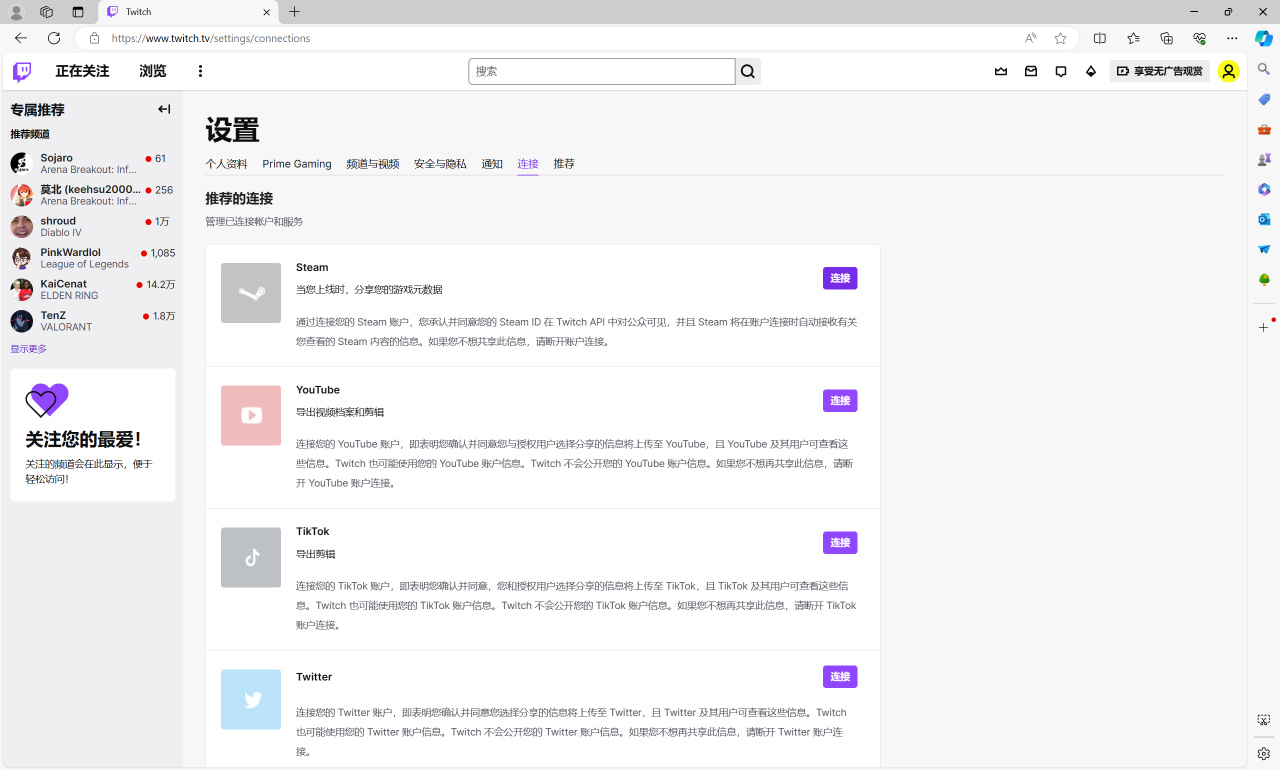
Task: Open shroud Diablo IV channel row
Action: click(92, 226)
